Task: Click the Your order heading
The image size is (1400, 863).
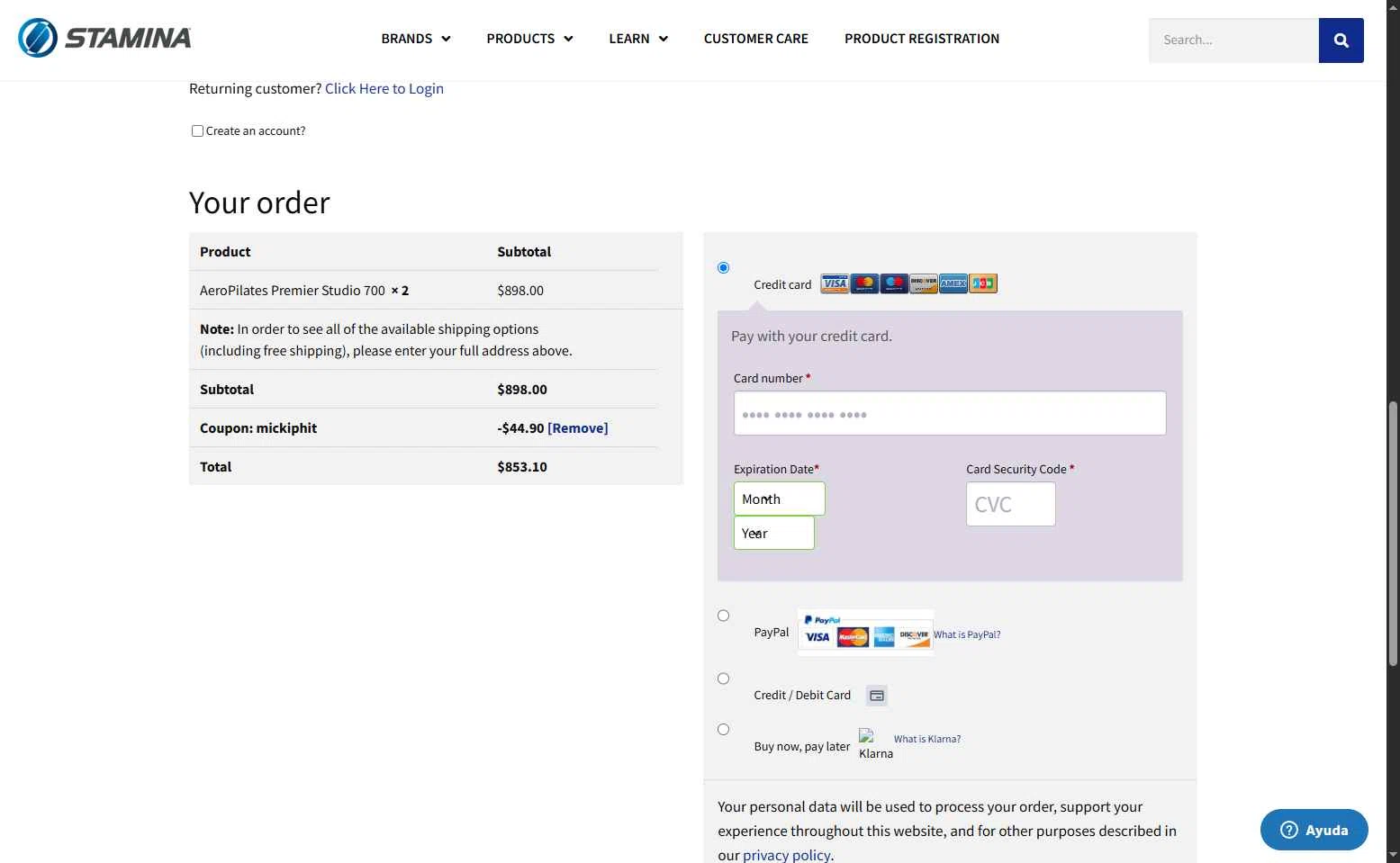Action: (x=259, y=202)
